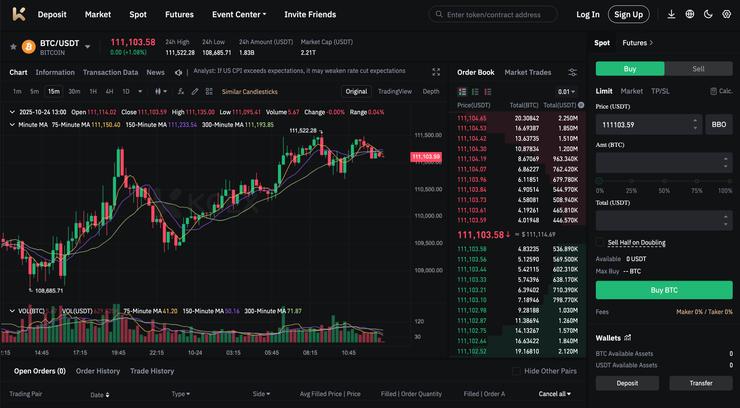740x408 pixels.
Task: Open the BTC/USDT pair selector arrow
Action: pos(87,47)
